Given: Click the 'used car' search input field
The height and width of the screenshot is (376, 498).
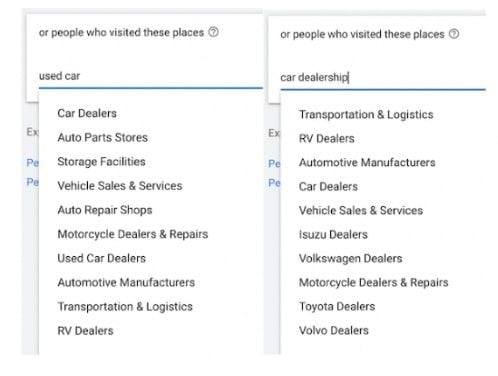Looking at the screenshot, I should (x=151, y=76).
